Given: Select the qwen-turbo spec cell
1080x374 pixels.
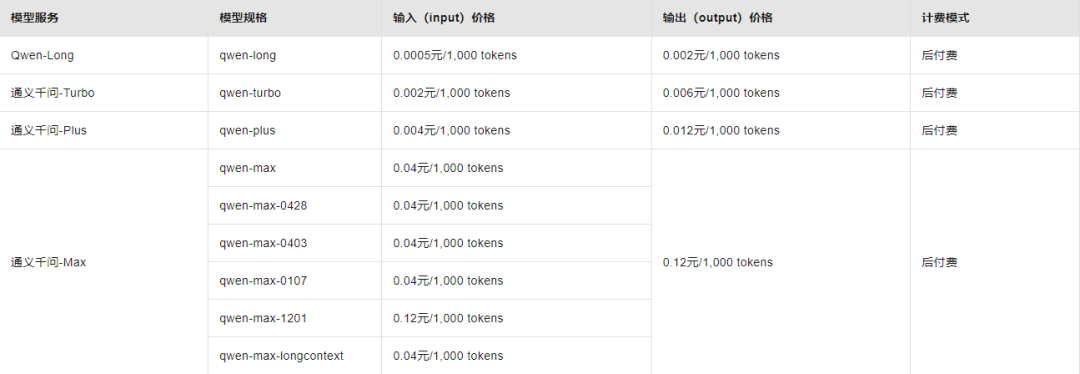Looking at the screenshot, I should coord(295,93).
